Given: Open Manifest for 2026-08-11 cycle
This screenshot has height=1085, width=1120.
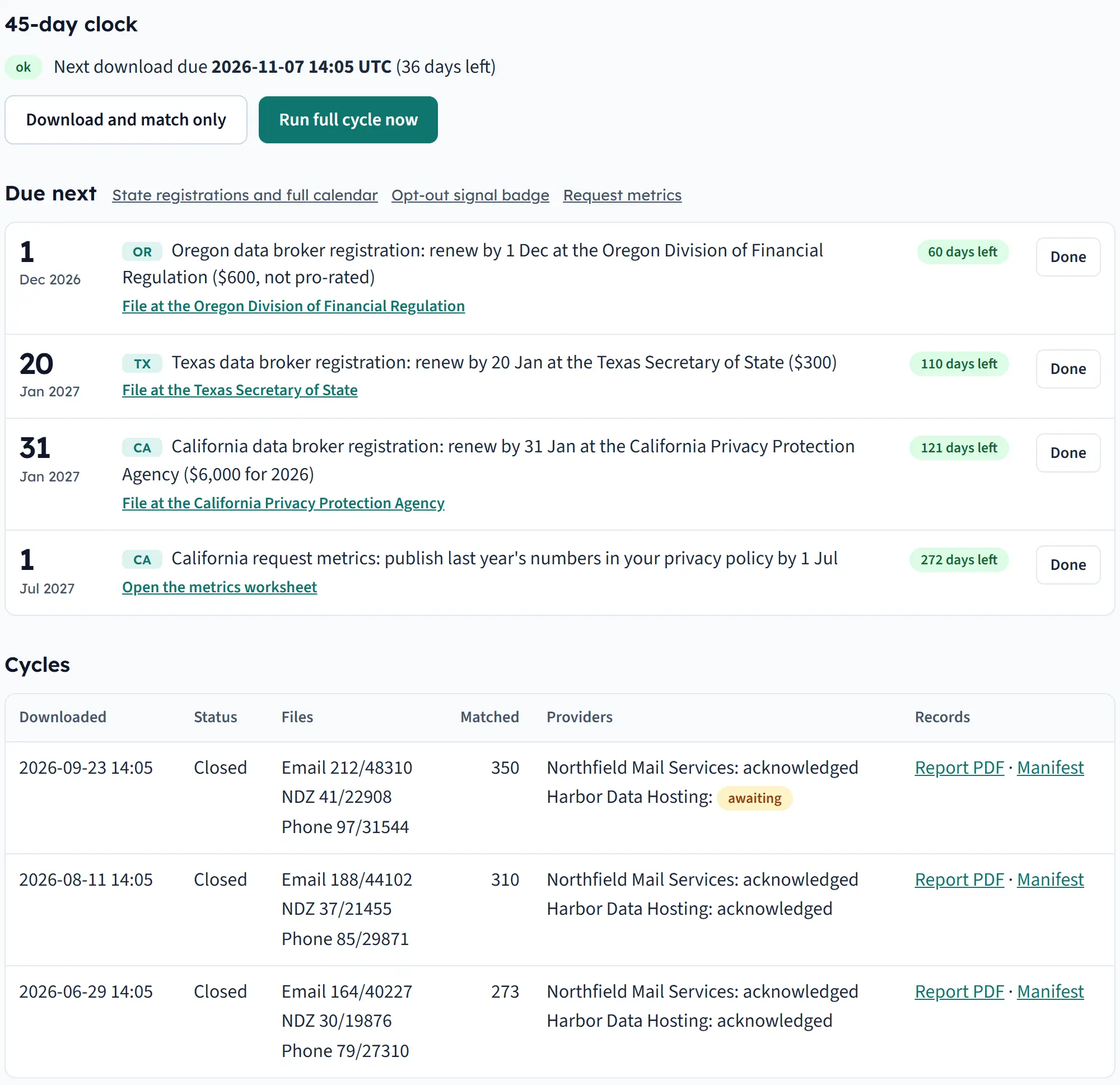Looking at the screenshot, I should (x=1049, y=880).
